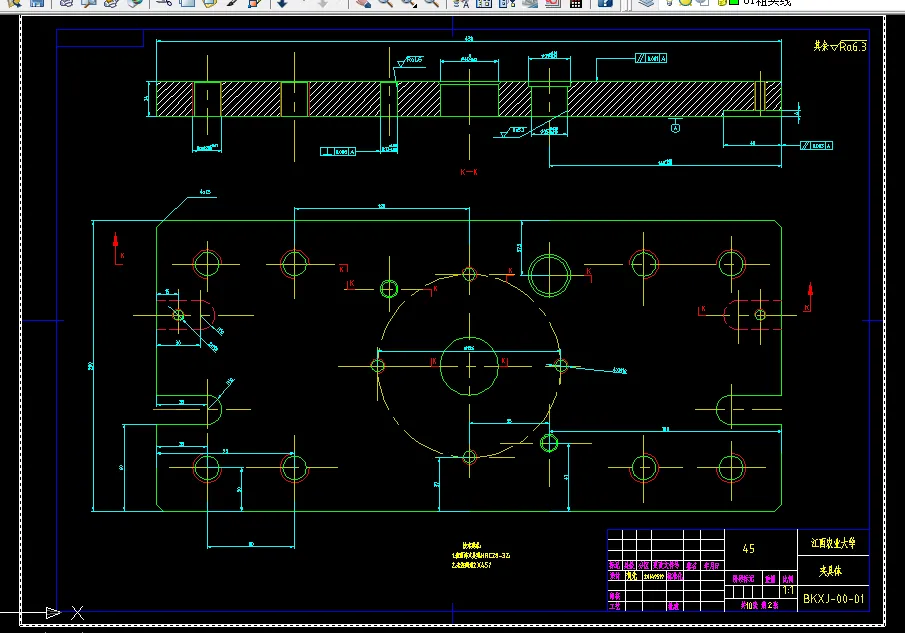Viewport: 905px width, 633px height.
Task: Open the DesignCenter icon
Action: click(484, 3)
